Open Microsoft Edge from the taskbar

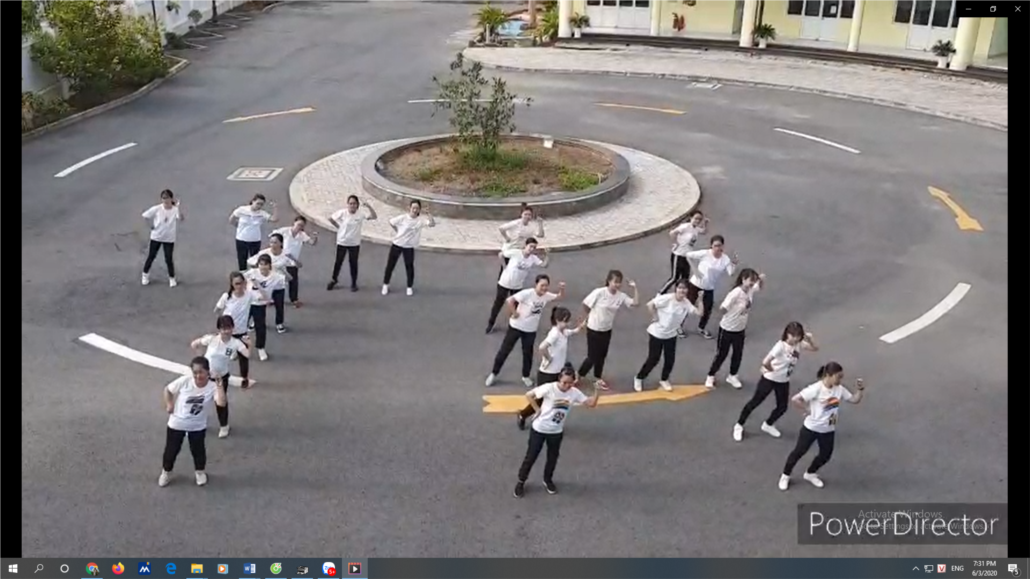click(171, 568)
